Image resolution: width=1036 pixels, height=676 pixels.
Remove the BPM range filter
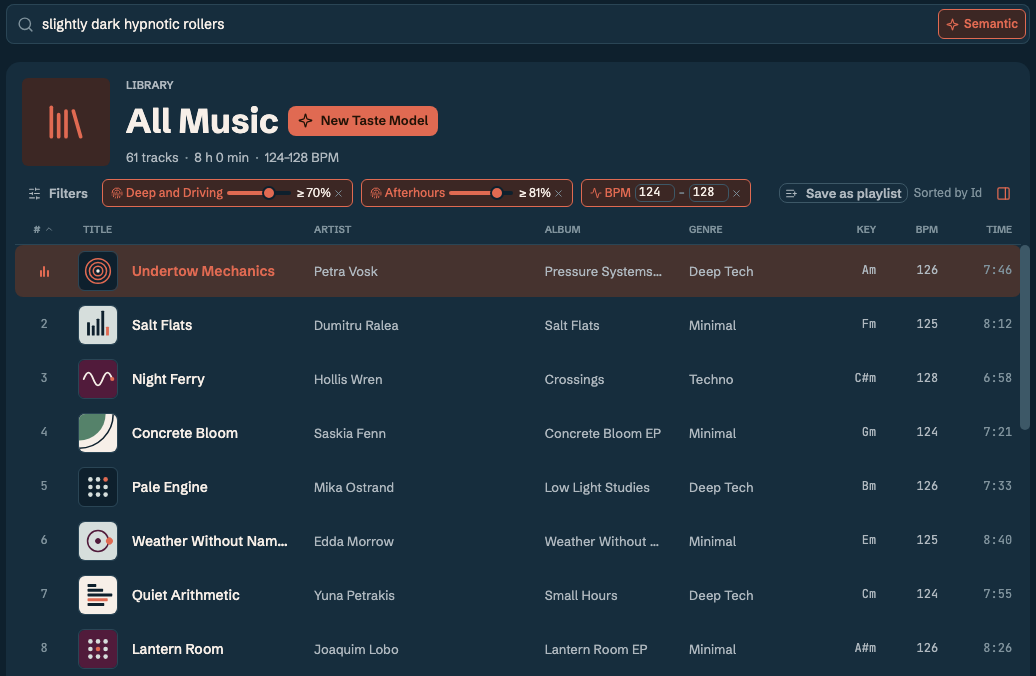coord(737,194)
